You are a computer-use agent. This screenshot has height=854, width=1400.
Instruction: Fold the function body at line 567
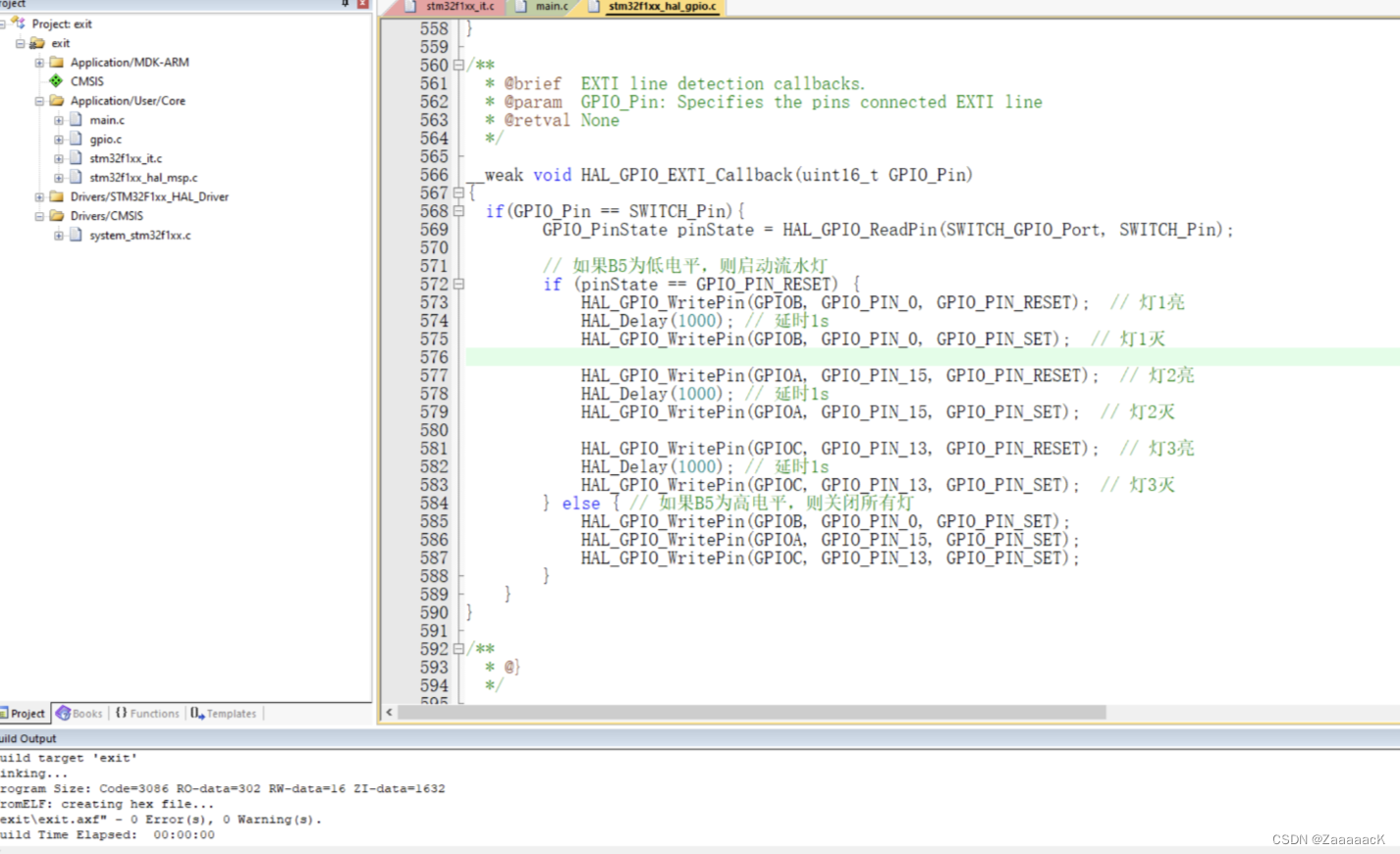(x=458, y=193)
